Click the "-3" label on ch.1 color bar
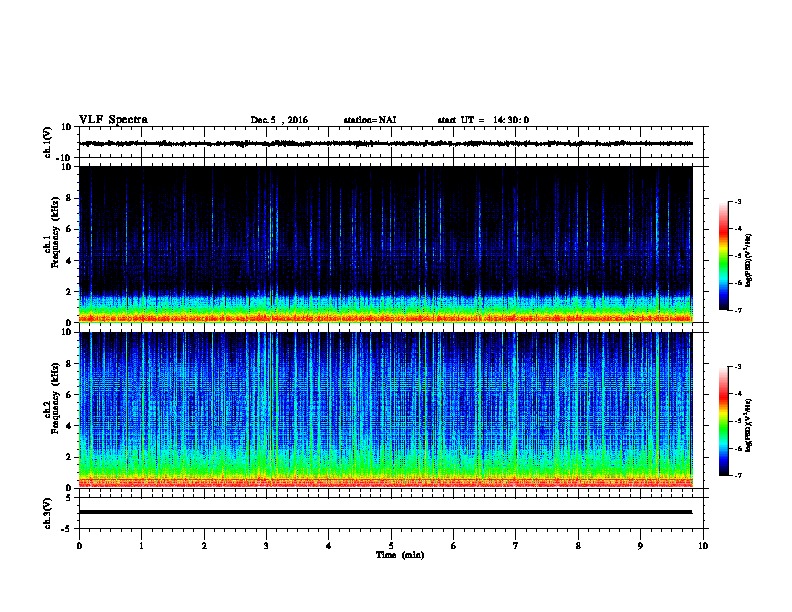The width and height of the screenshot is (792, 612). pyautogui.click(x=737, y=201)
